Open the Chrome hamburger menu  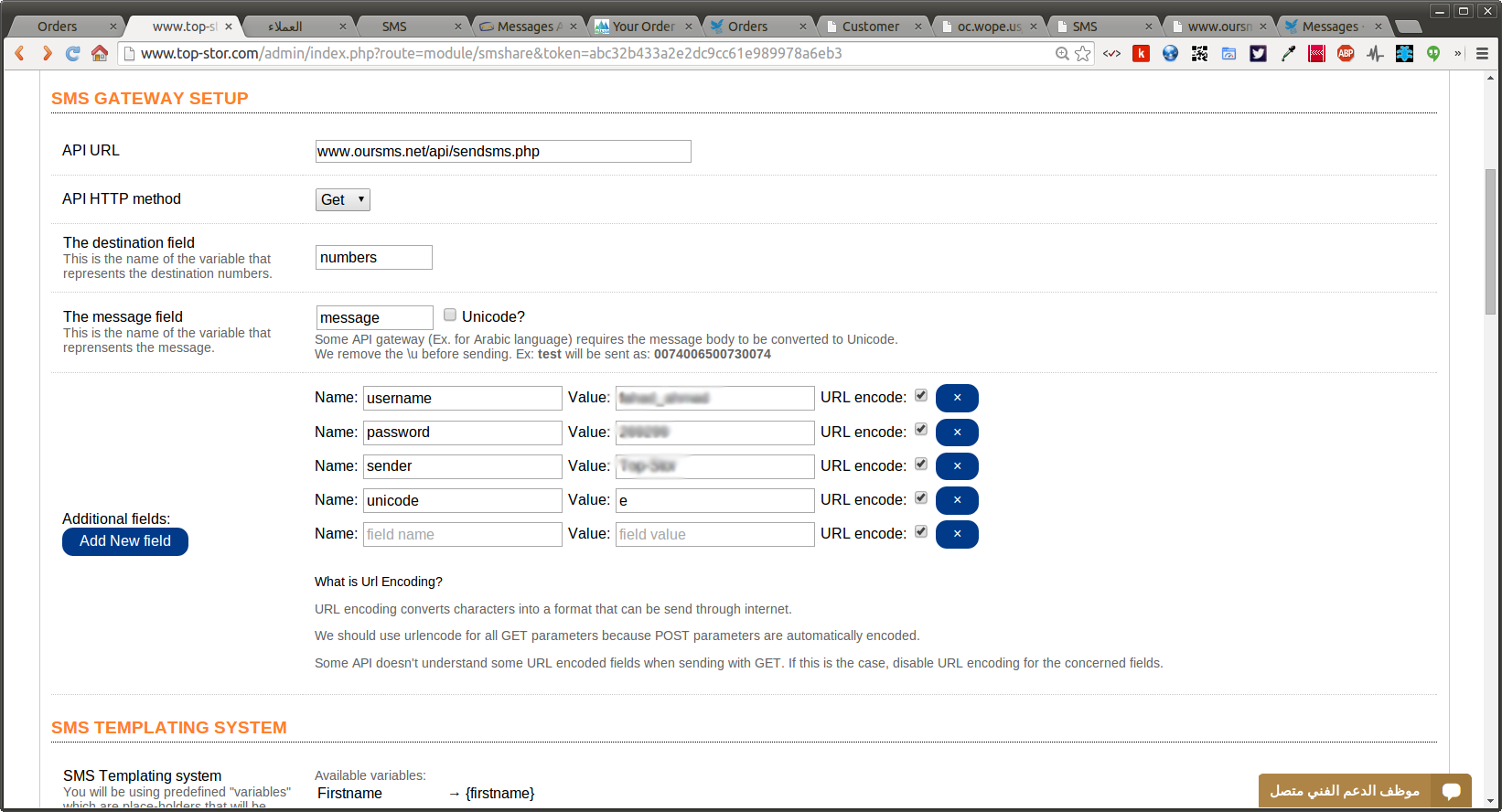click(x=1483, y=54)
